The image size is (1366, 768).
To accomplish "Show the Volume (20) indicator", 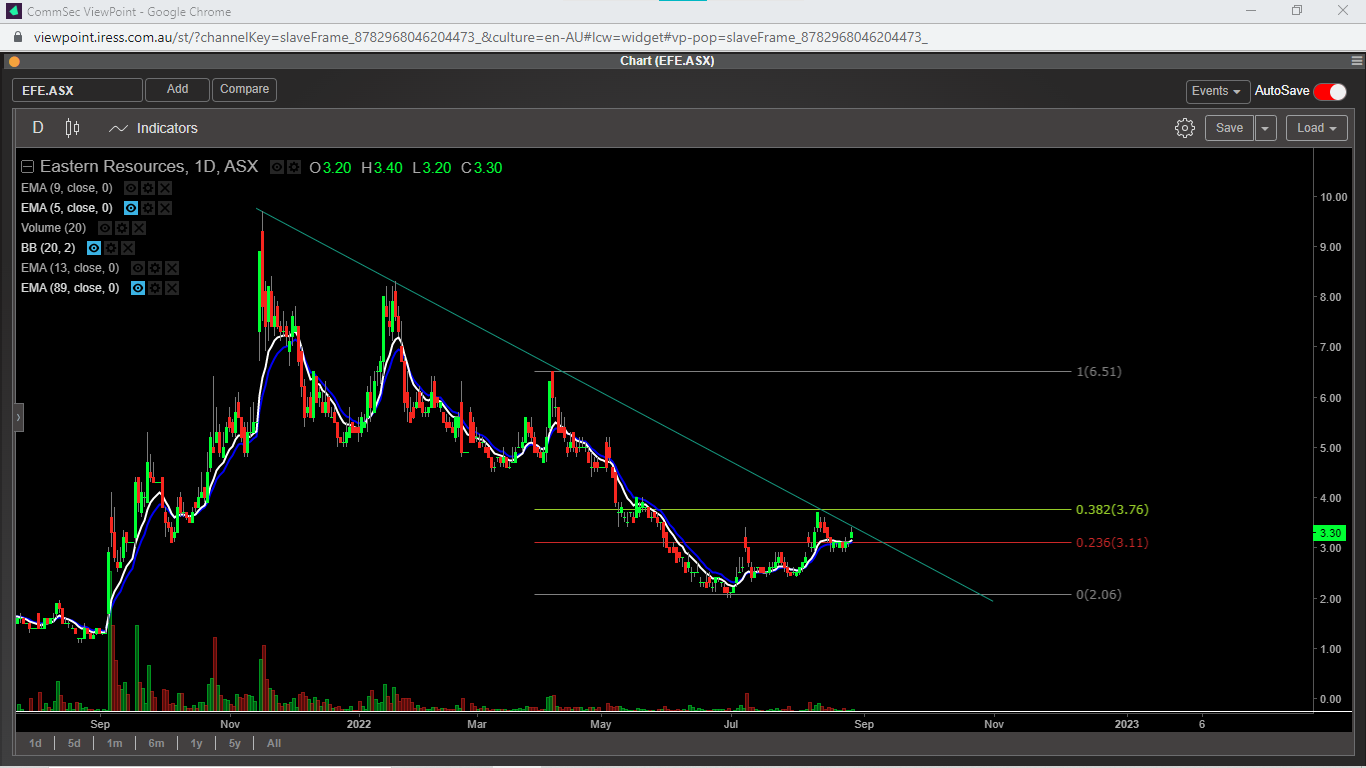I will [x=105, y=228].
